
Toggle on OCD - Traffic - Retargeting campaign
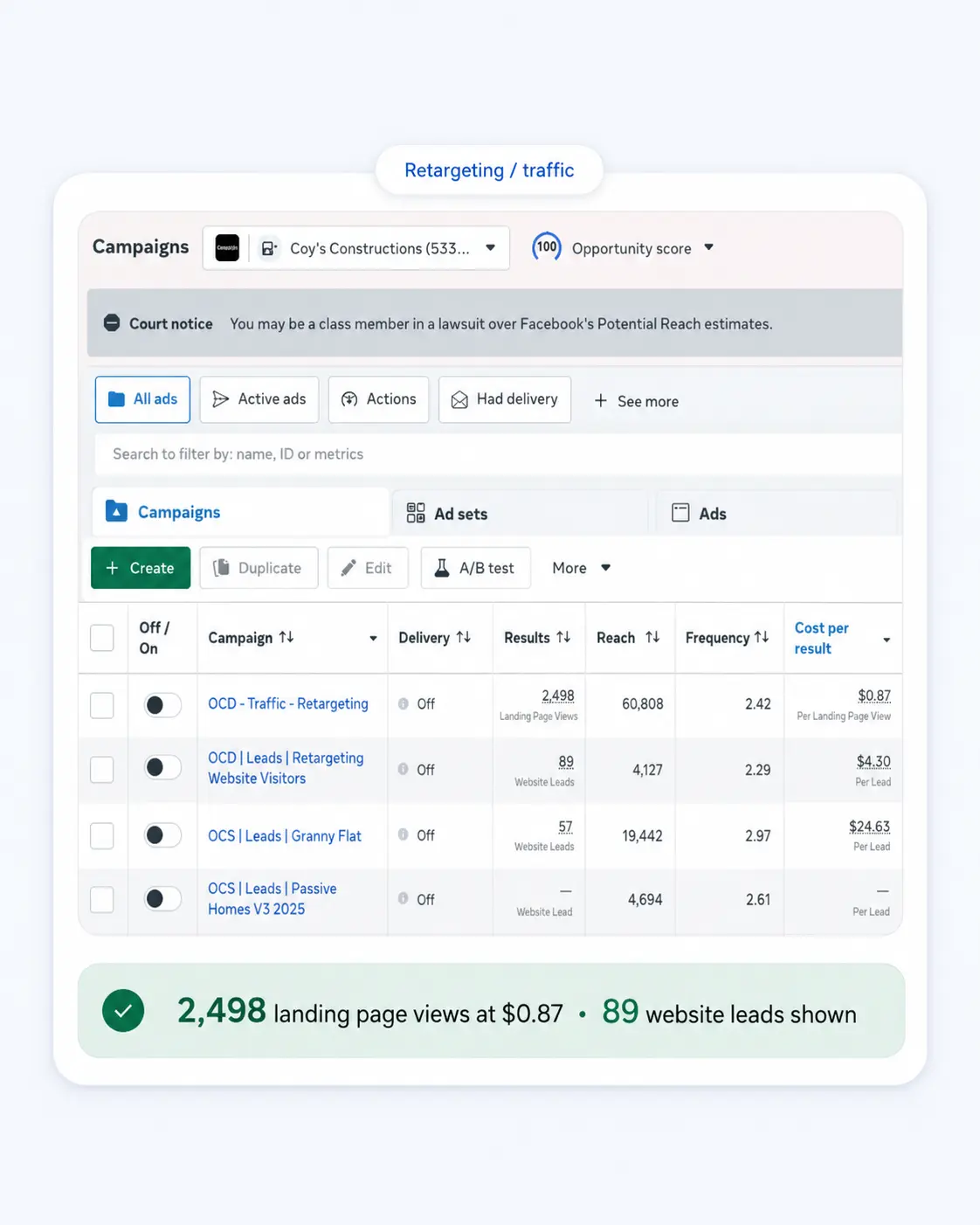(x=162, y=705)
